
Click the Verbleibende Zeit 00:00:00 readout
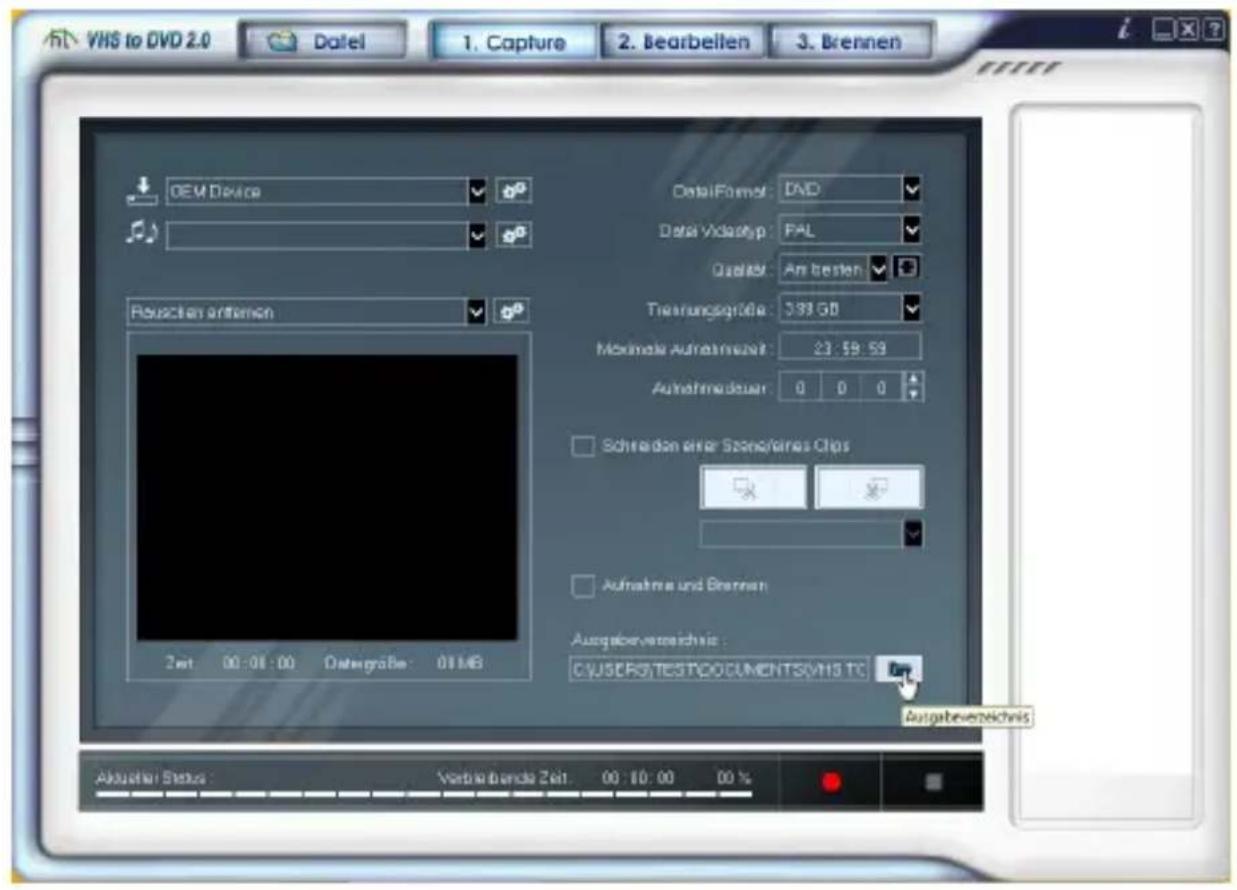click(556, 777)
